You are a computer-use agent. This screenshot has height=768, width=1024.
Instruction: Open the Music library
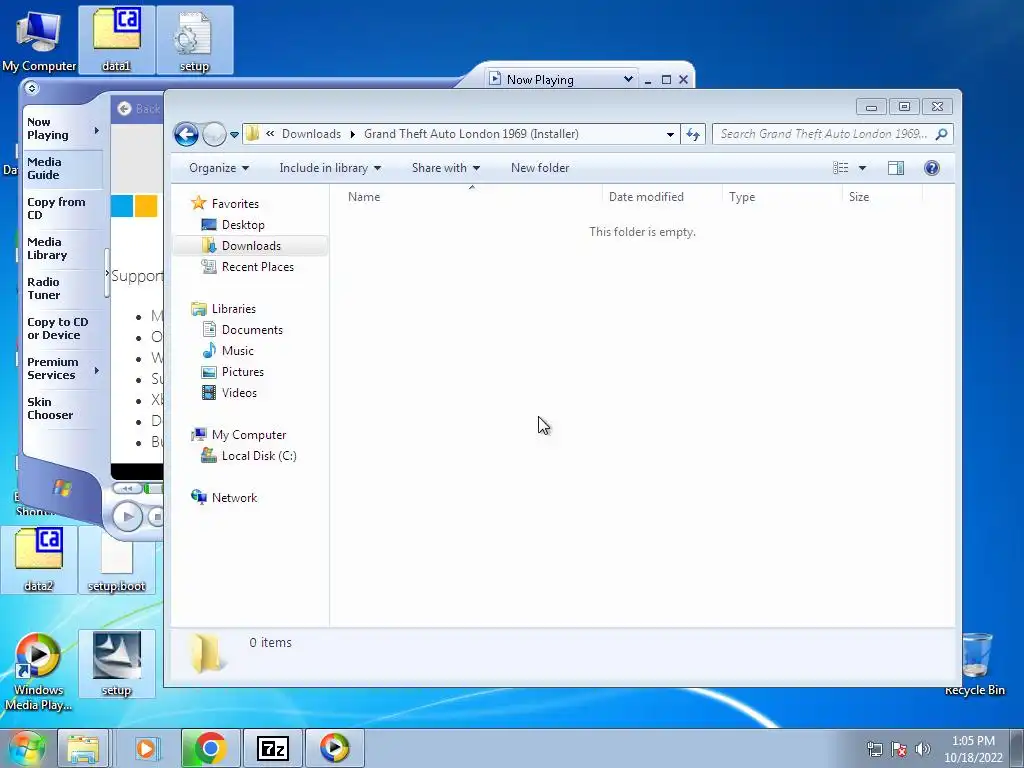pyautogui.click(x=228, y=351)
